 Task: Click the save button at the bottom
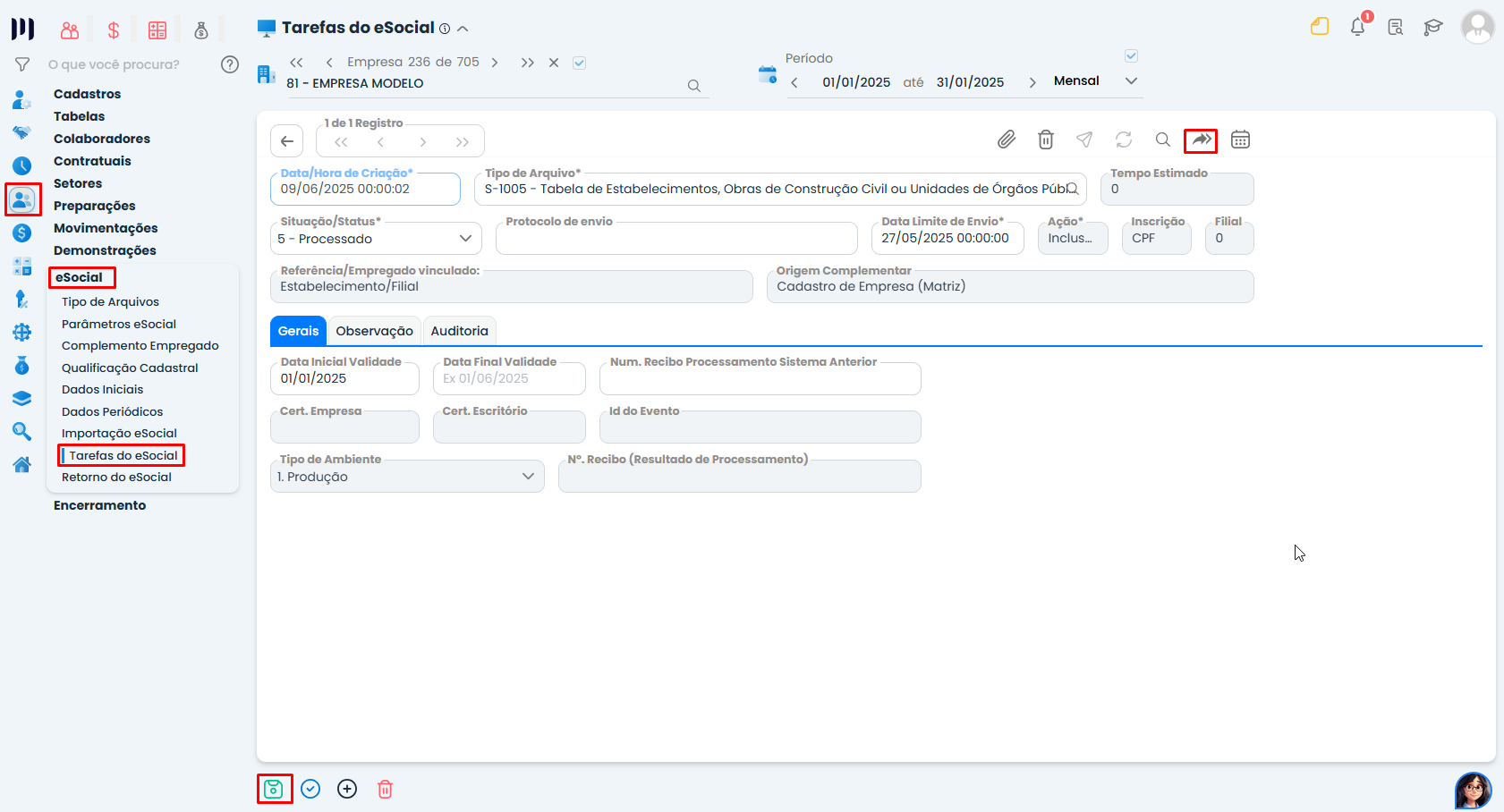(x=275, y=789)
